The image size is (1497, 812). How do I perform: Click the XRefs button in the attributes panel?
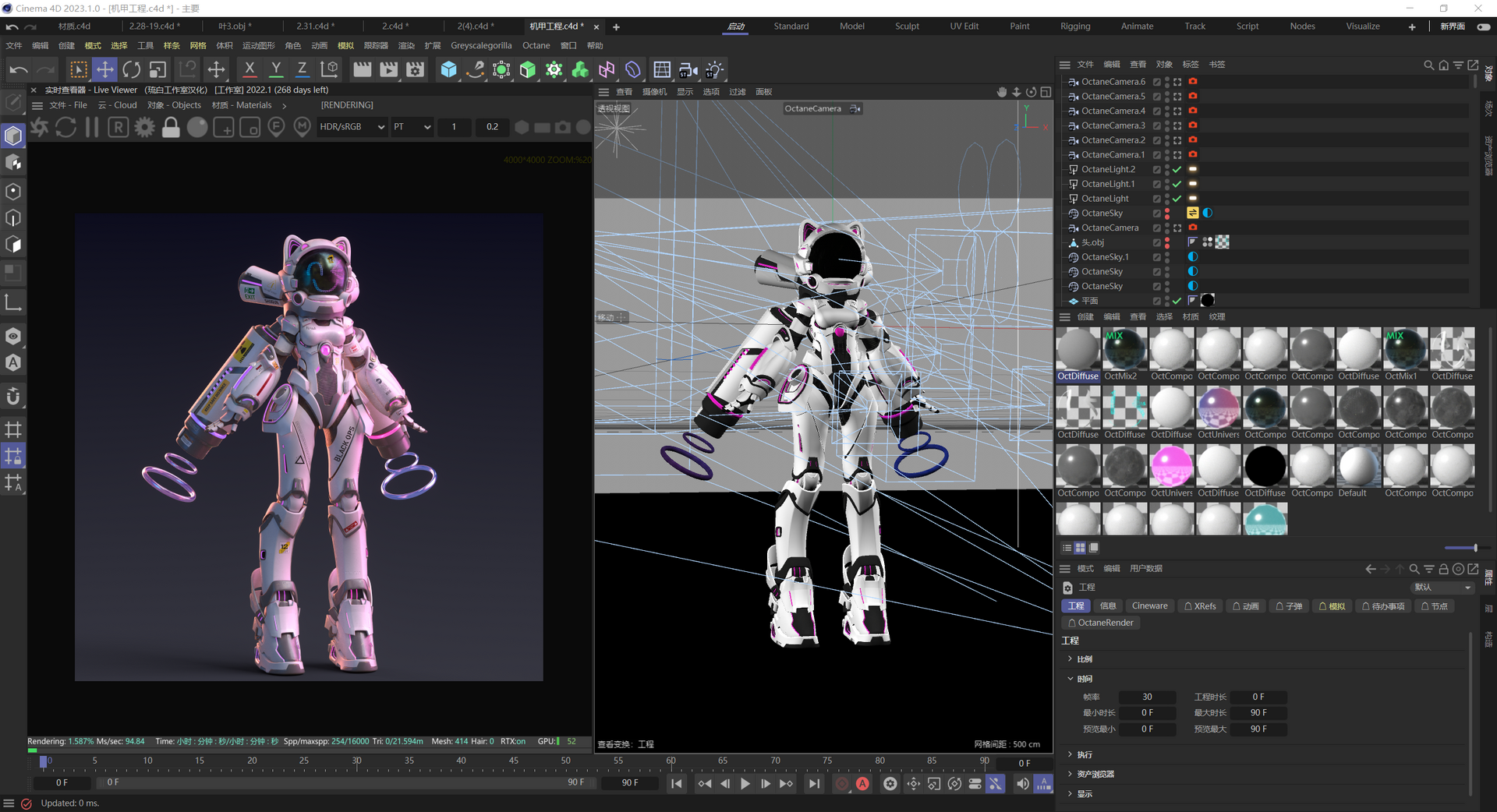(x=1200, y=605)
